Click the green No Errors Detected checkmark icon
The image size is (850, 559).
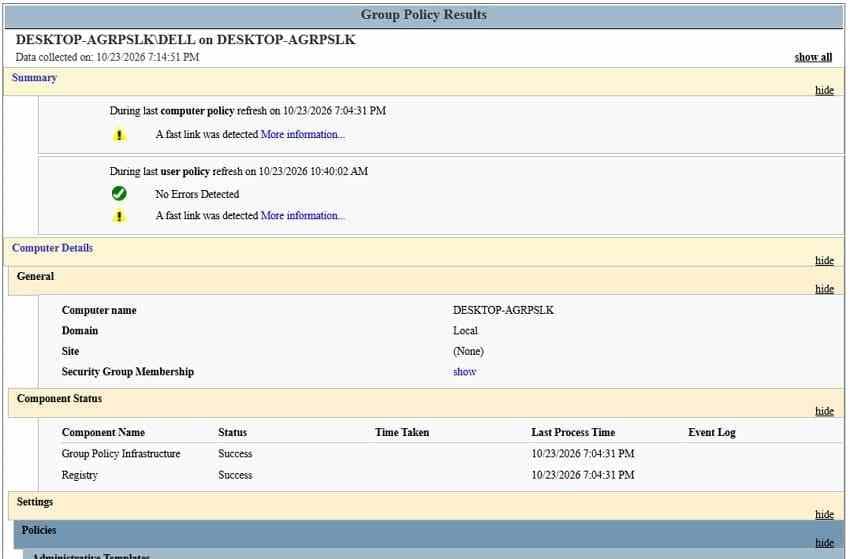pyautogui.click(x=119, y=194)
